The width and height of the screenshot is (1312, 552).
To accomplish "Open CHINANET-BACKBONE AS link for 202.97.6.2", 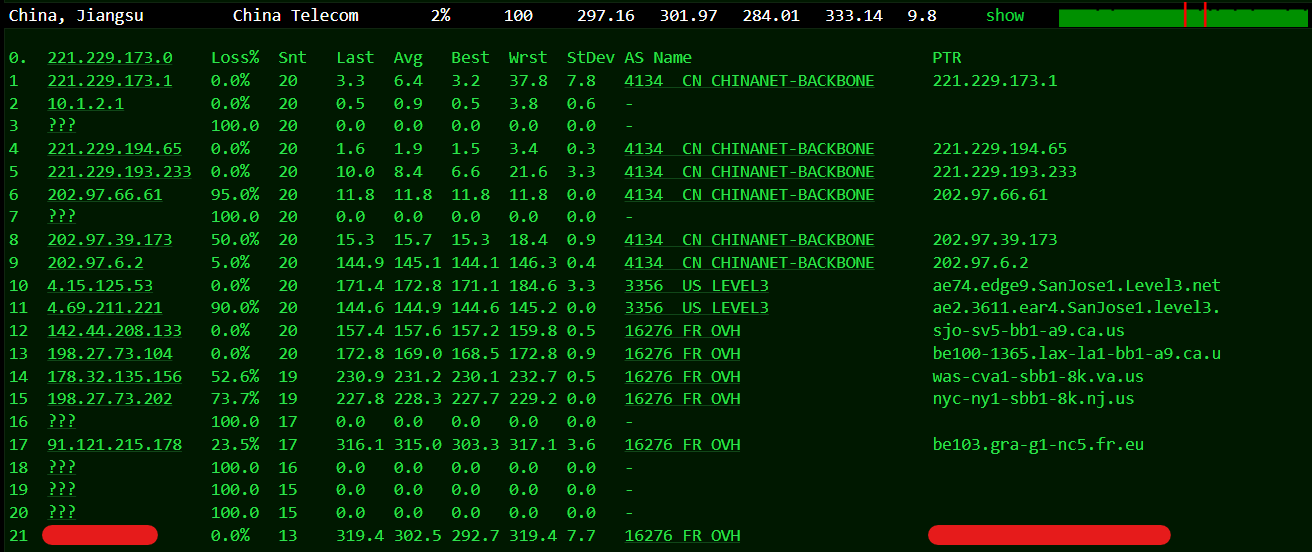I will (749, 263).
